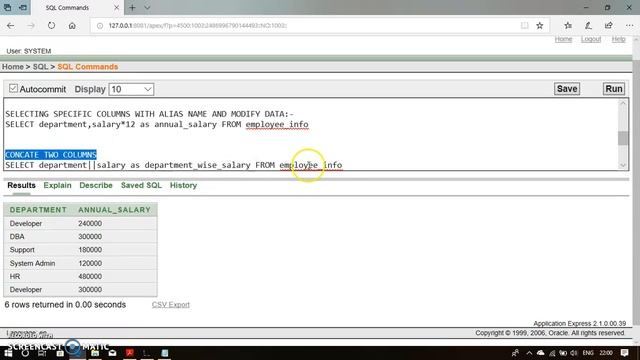Set these tabs aside icon
Viewport: 640px width, 360px height.
point(23,7)
